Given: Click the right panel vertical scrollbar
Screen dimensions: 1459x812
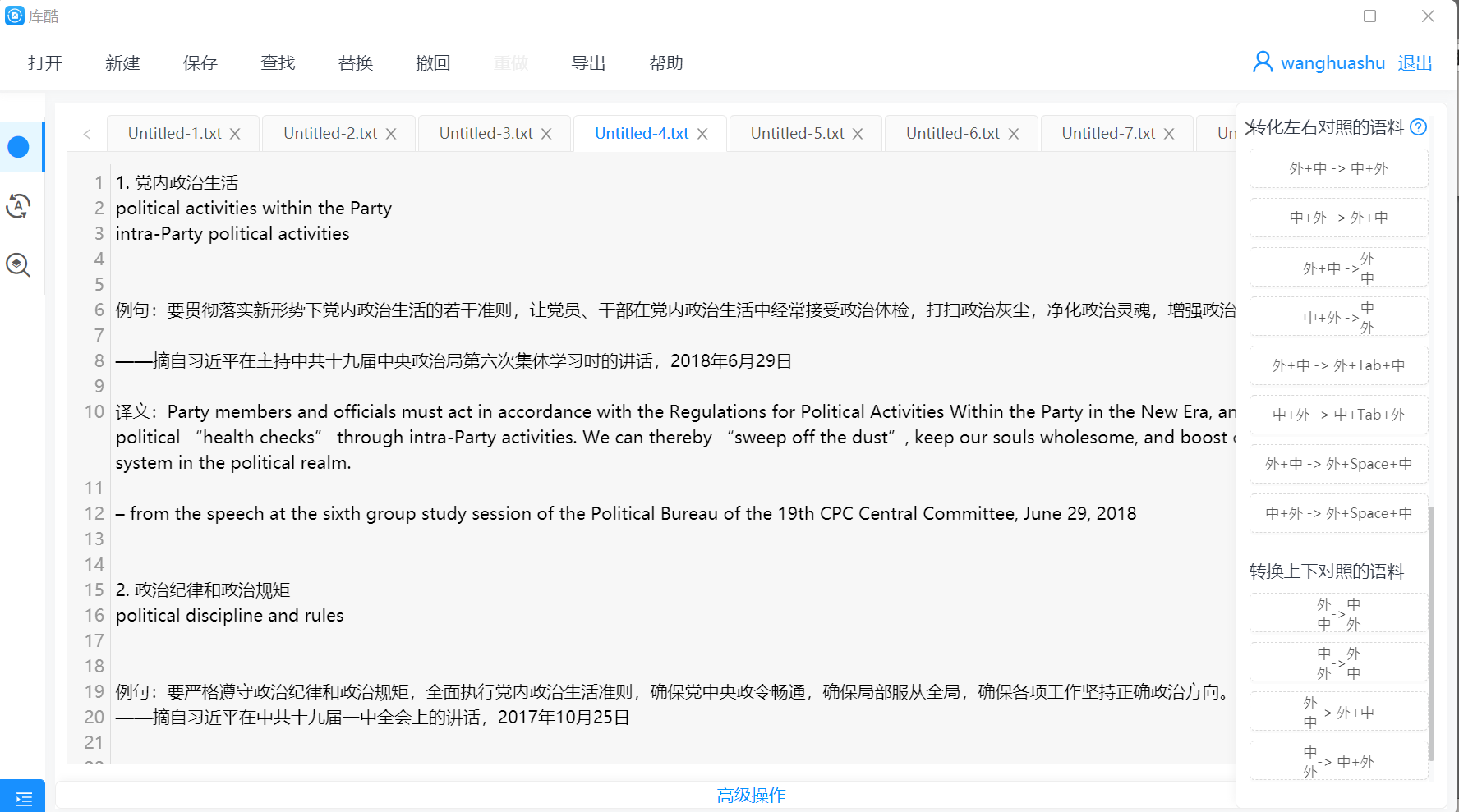Looking at the screenshot, I should pos(1431,632).
